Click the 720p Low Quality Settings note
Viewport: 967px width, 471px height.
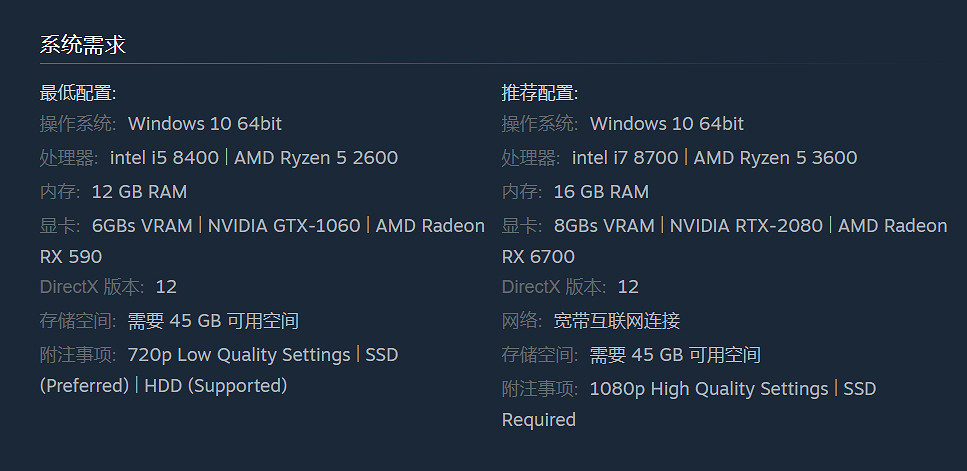tap(239, 355)
